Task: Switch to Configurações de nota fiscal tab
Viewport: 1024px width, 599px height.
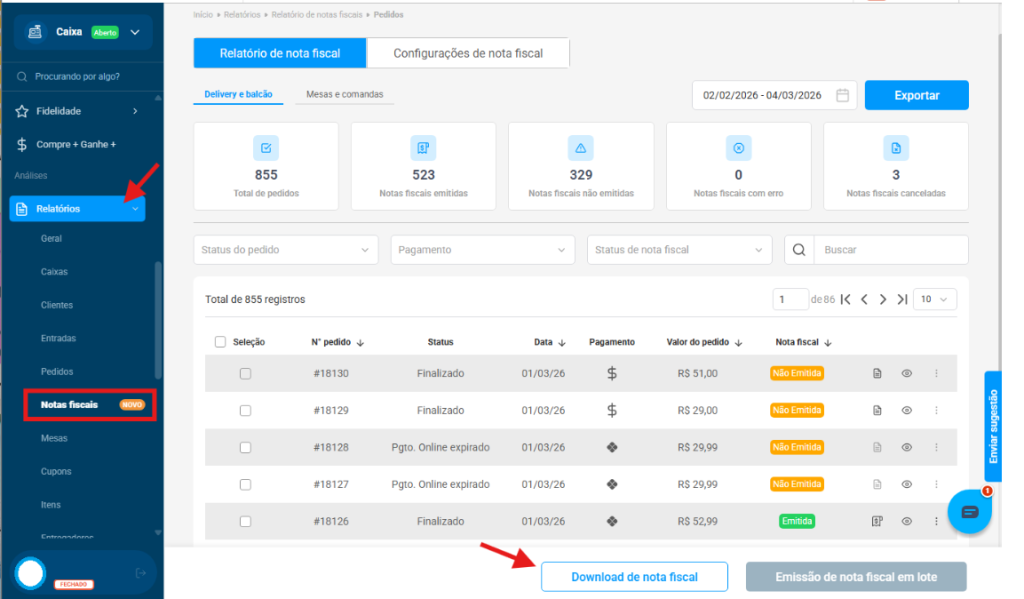Action: click(468, 53)
